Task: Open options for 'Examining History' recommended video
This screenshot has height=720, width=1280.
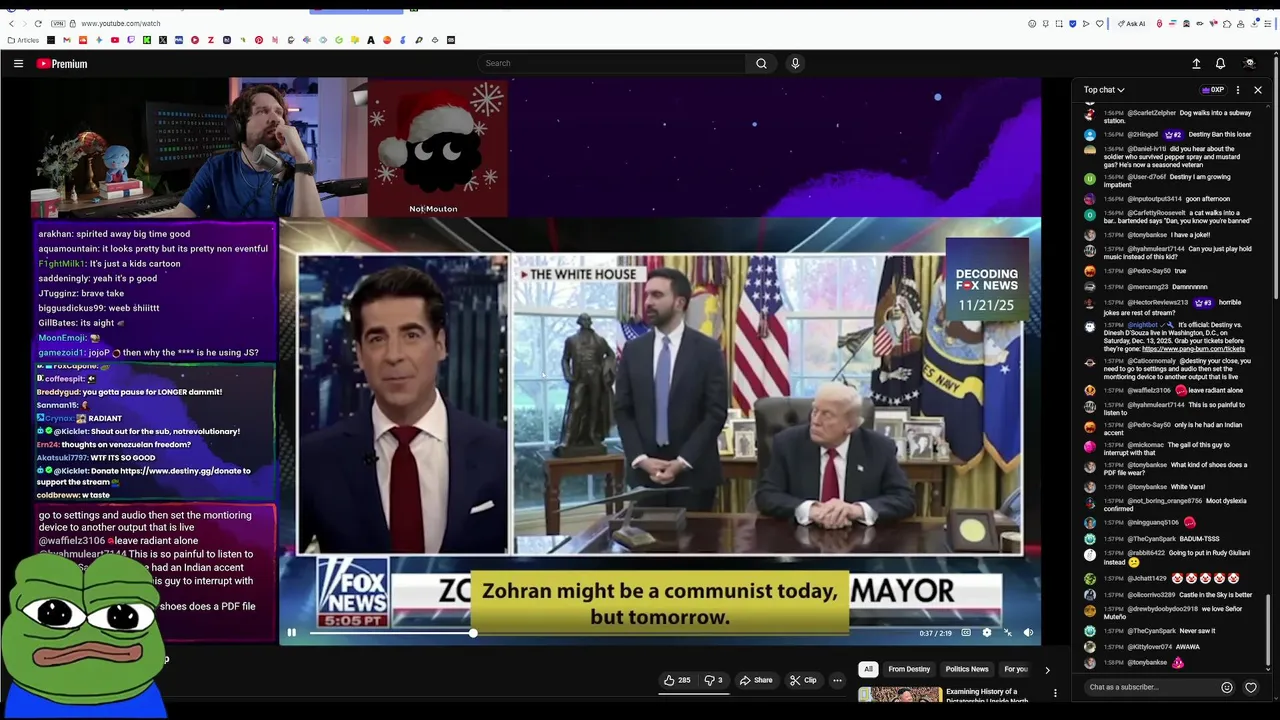Action: 1055,693
